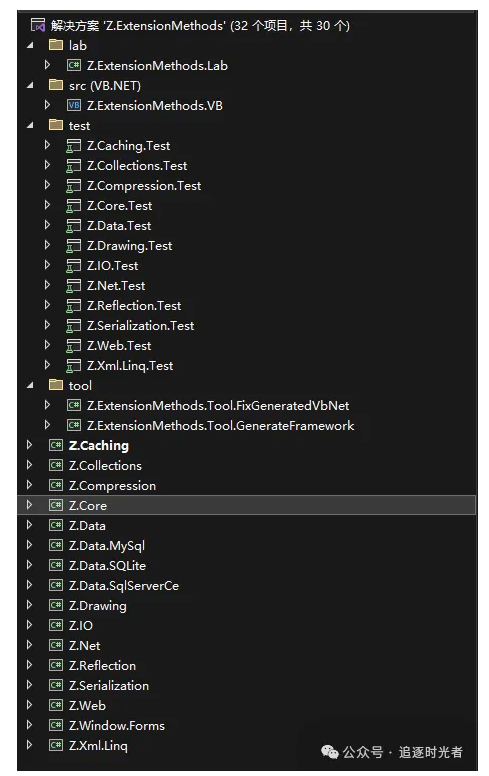Click the test project icon beside Z.Caching.Test
This screenshot has width=489, height=776.
(x=74, y=146)
